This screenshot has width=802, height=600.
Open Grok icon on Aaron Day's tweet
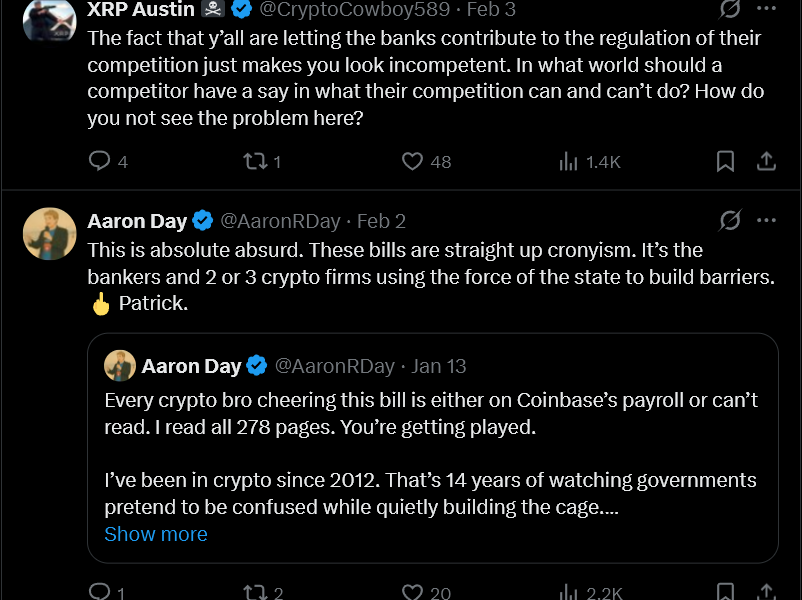[x=731, y=220]
